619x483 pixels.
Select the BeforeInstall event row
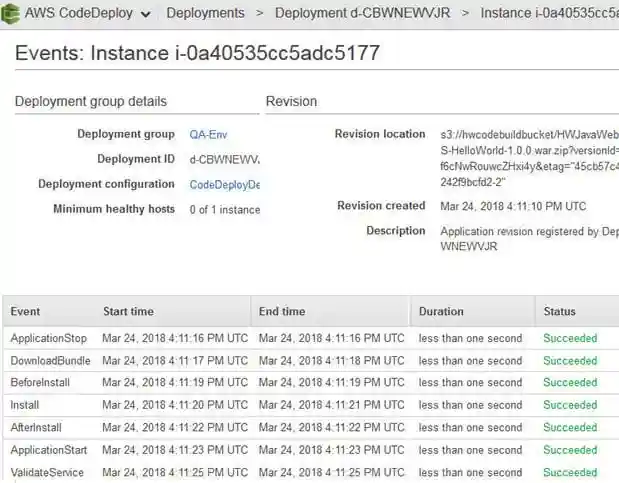click(x=311, y=382)
